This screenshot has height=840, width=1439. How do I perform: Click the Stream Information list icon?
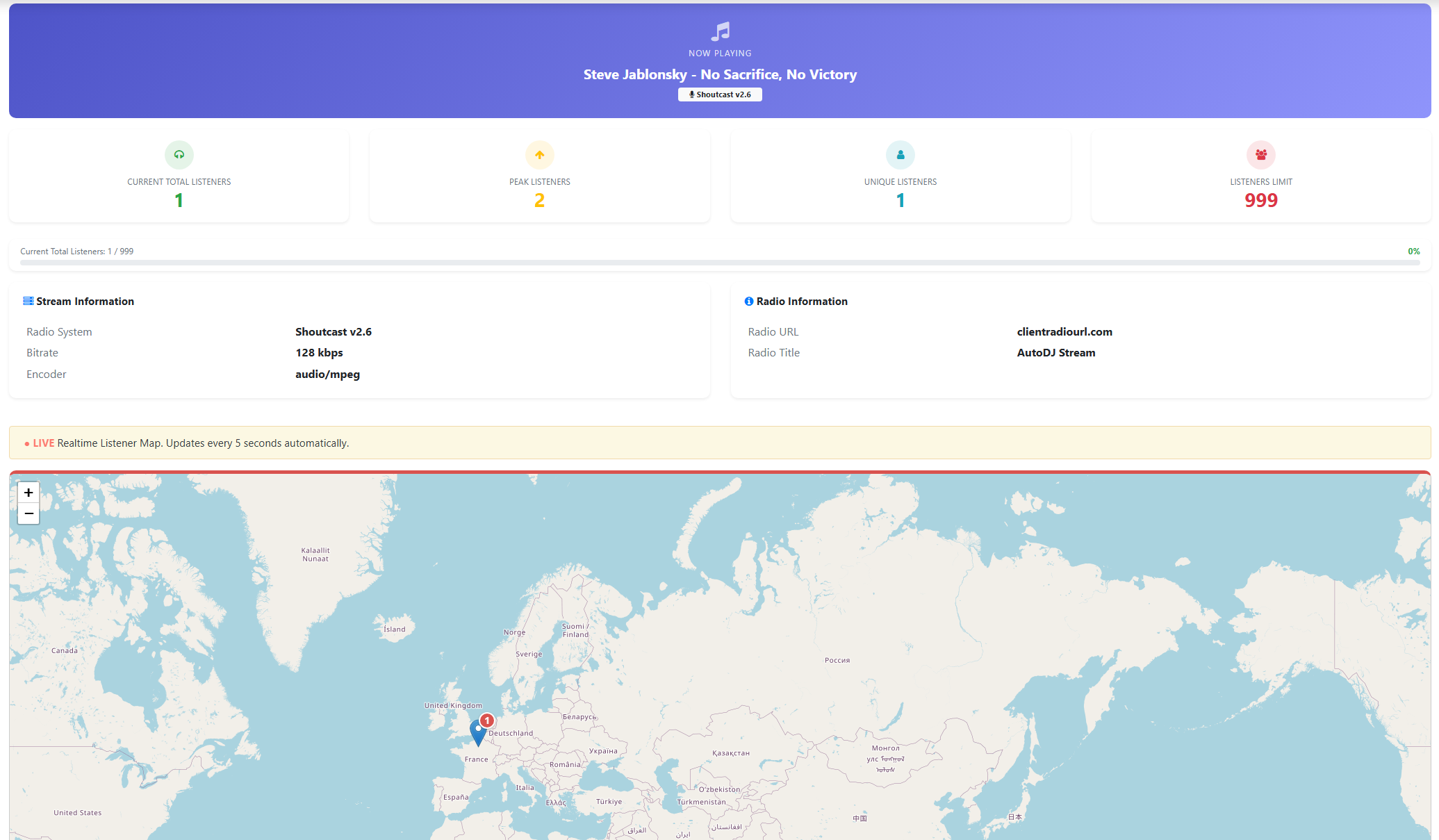(28, 301)
